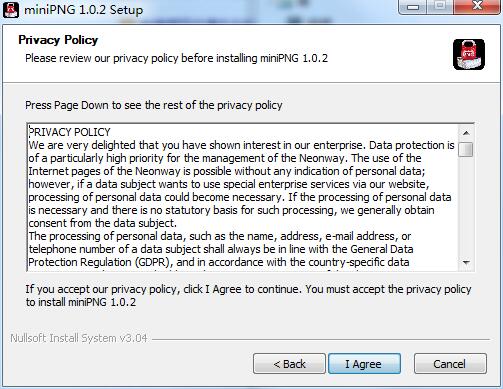Cancel the miniPNG installation
503x389 pixels.
pyautogui.click(x=450, y=364)
